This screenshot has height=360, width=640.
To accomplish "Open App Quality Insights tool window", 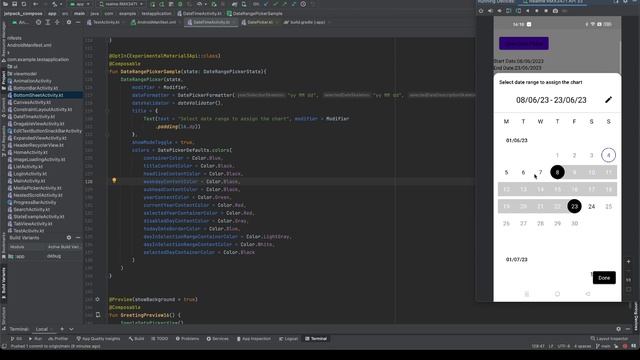I will point(98,339).
